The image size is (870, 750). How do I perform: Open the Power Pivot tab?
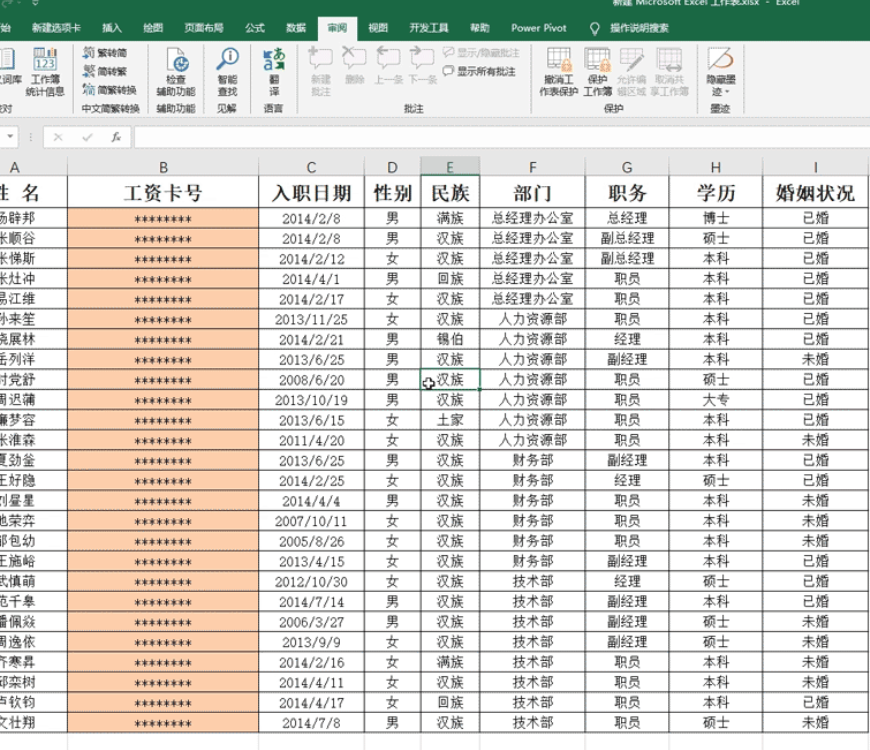pos(539,28)
